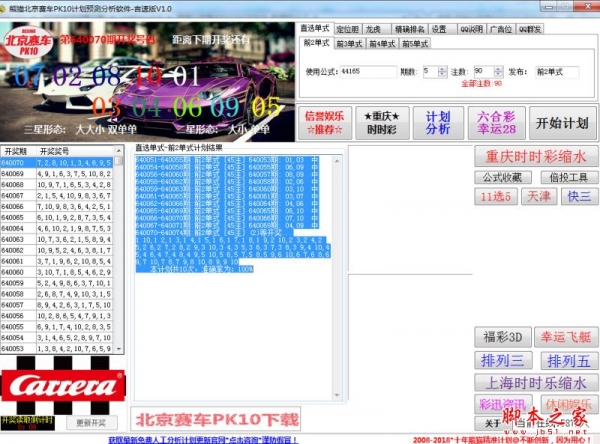
Task: Open 公式收藏
Action: (x=503, y=177)
